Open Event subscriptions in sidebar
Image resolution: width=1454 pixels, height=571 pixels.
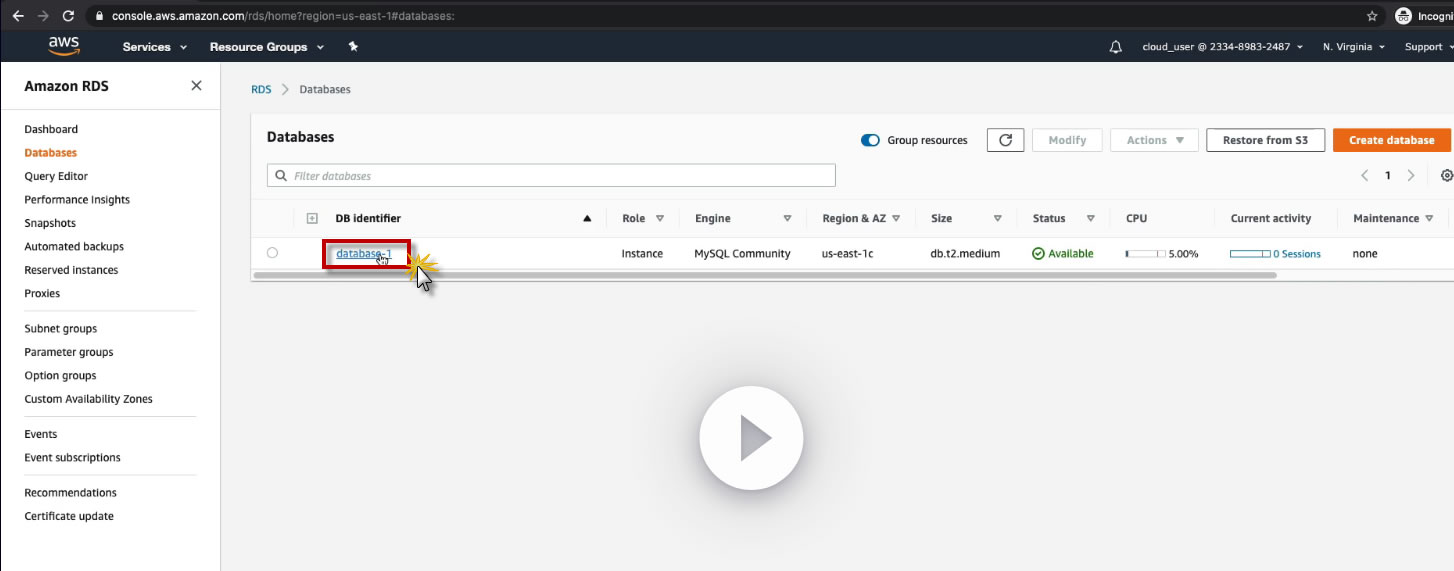72,457
